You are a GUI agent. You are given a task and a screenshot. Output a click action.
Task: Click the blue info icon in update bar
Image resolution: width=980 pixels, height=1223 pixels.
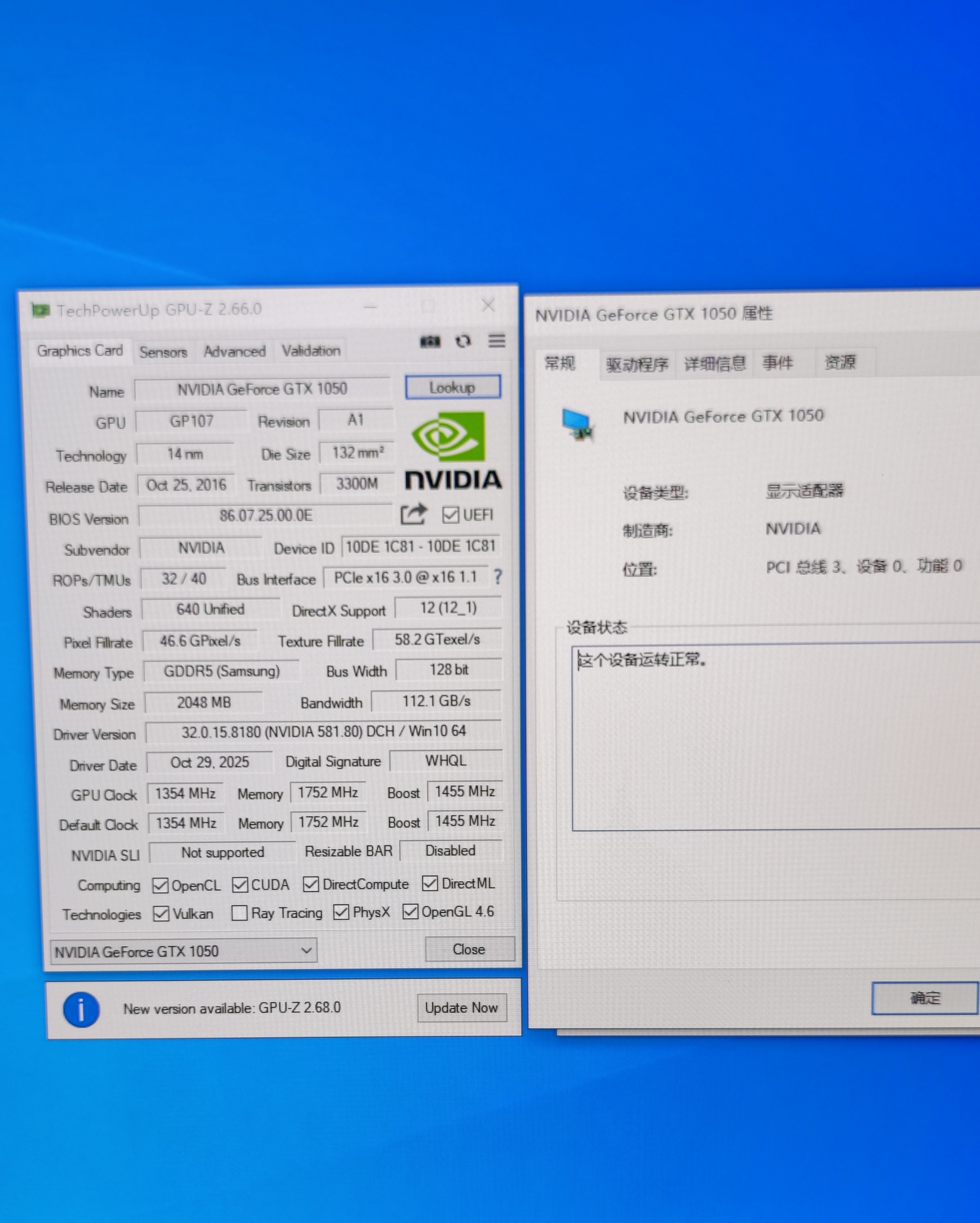pyautogui.click(x=81, y=1010)
